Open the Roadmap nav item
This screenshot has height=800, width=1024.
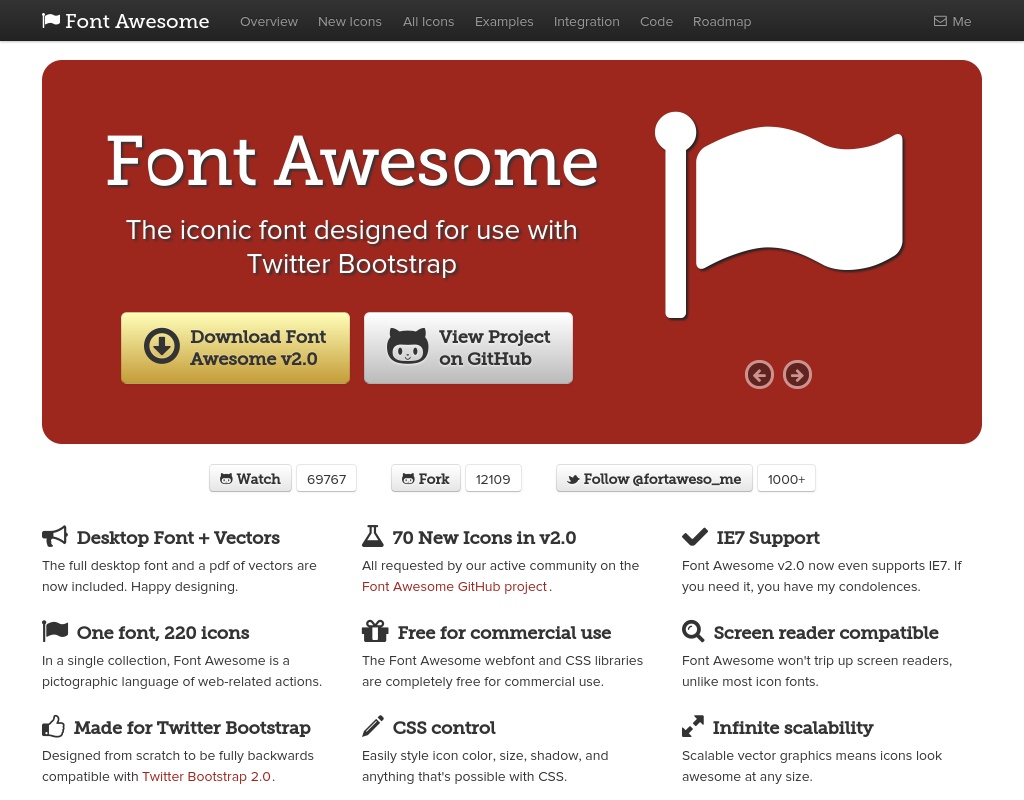tap(722, 21)
